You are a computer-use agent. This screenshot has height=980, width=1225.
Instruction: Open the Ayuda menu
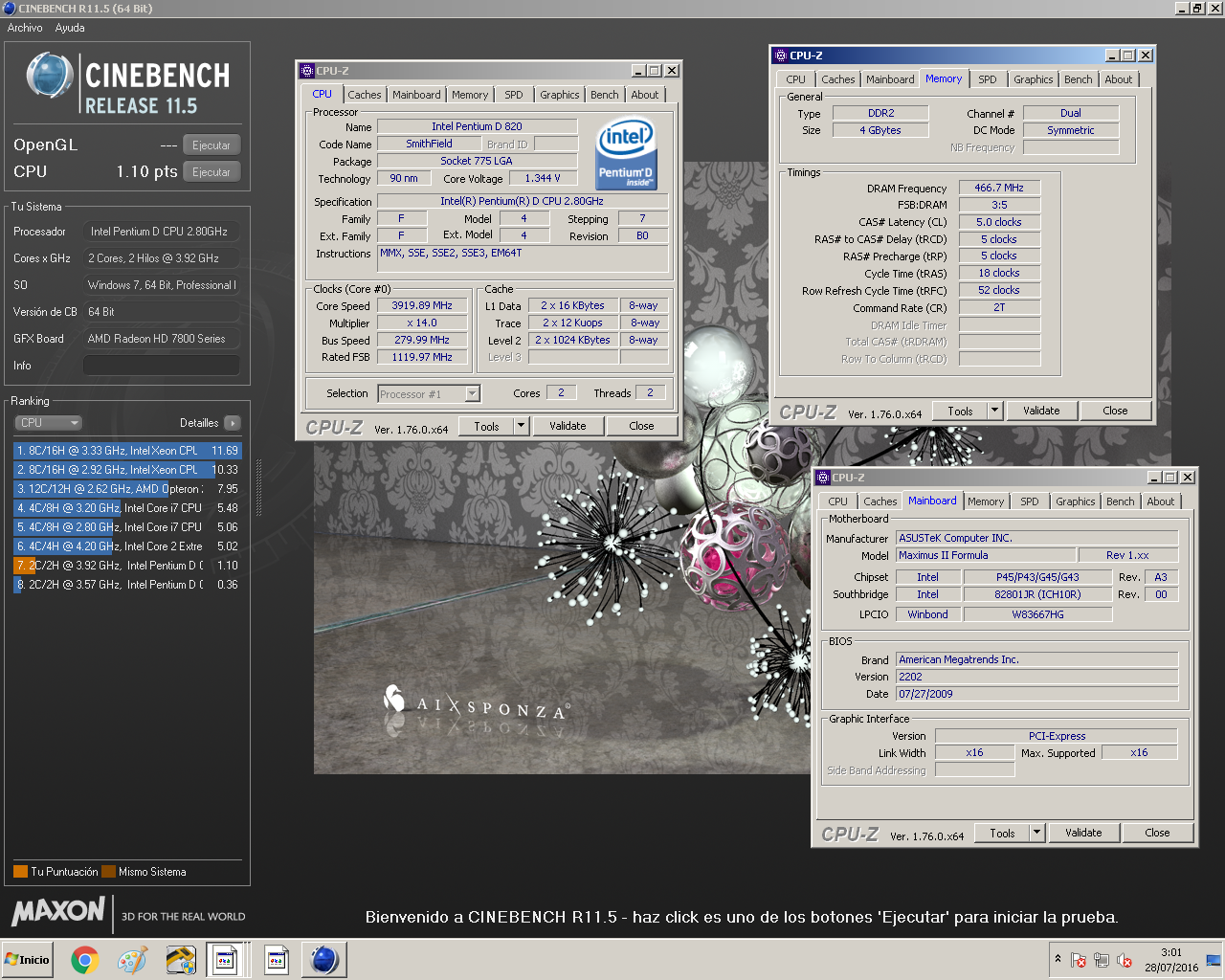(x=70, y=28)
